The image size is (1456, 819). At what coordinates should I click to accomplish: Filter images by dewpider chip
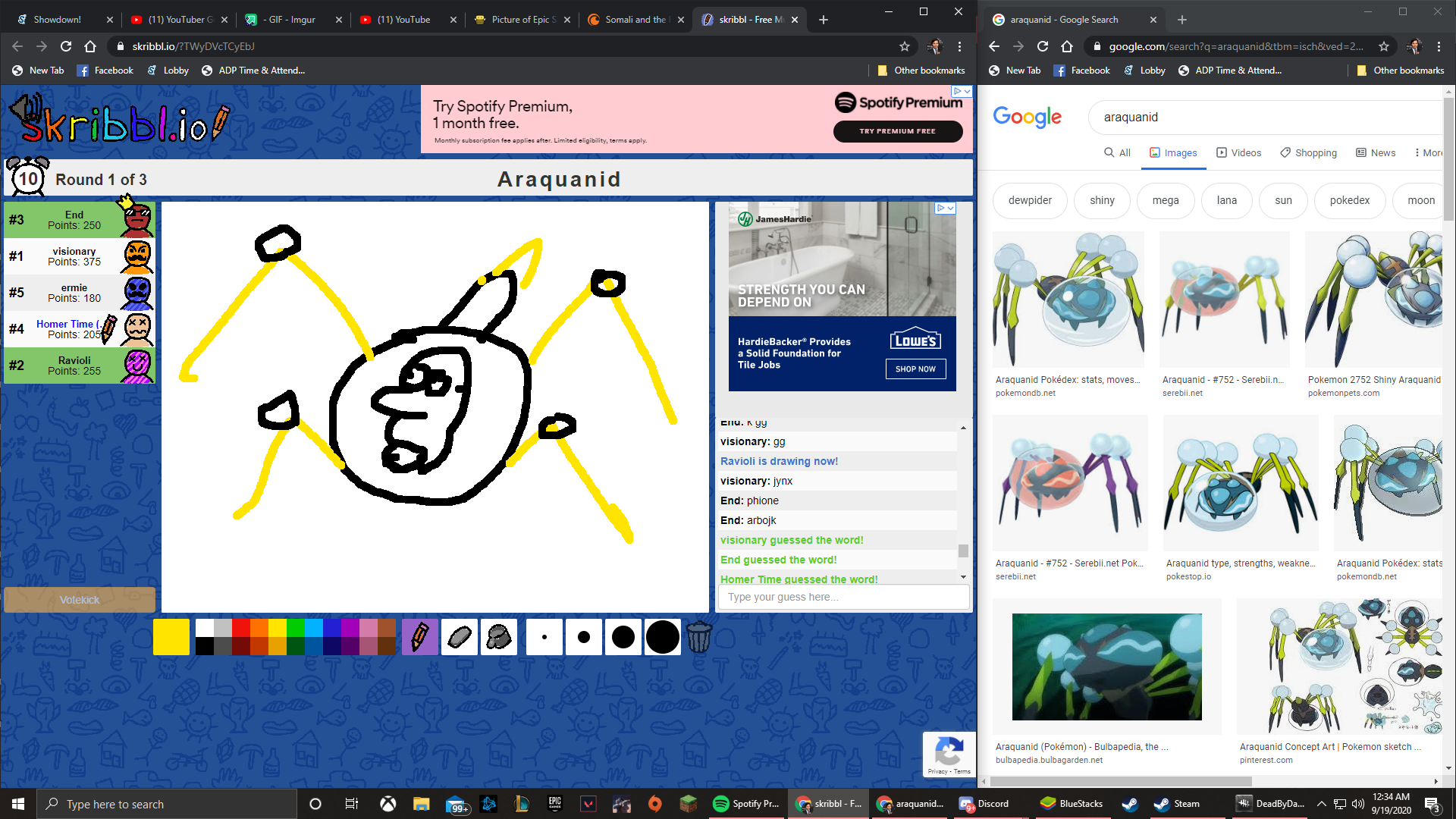pyautogui.click(x=1030, y=200)
